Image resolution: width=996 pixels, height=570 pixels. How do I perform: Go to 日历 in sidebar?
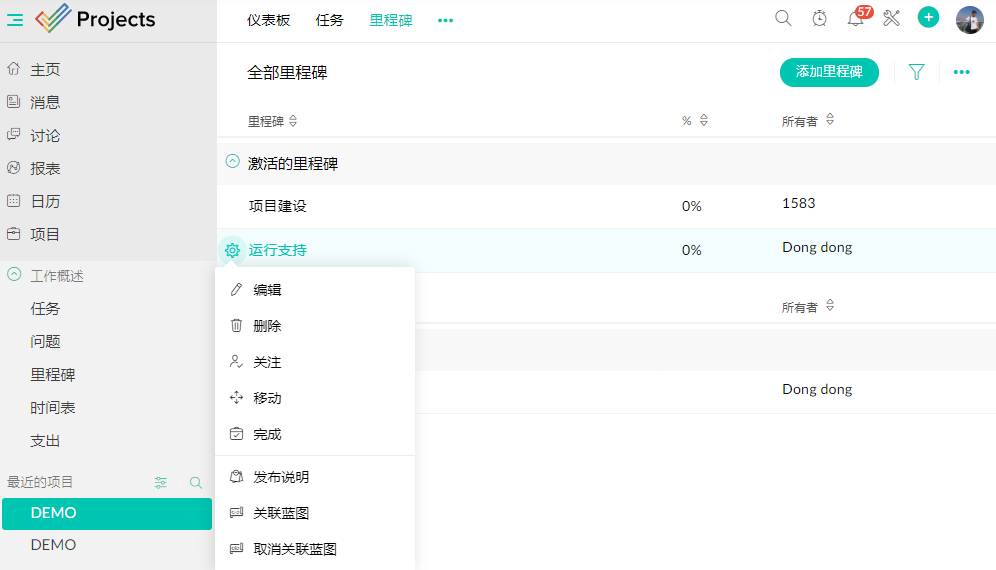pos(45,201)
